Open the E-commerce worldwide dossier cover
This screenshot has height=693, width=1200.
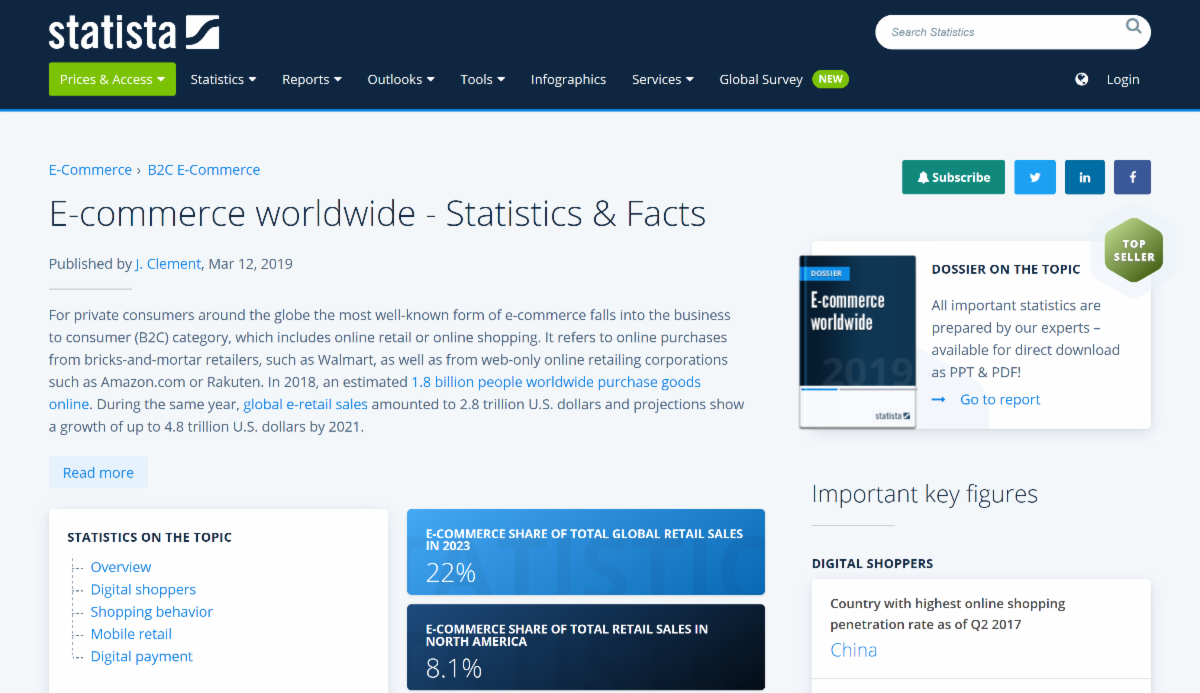click(857, 342)
